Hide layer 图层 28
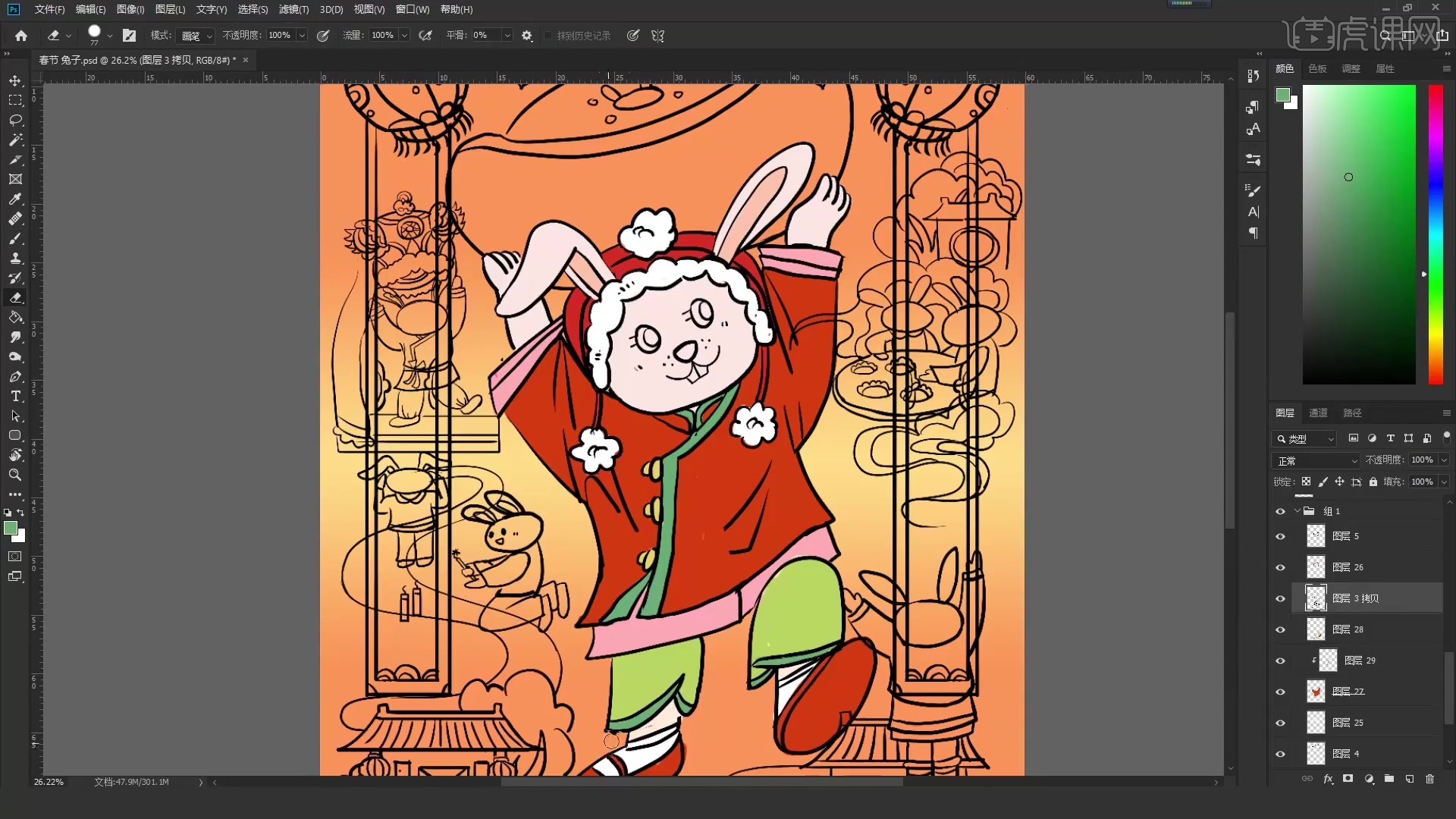The image size is (1456, 819). pos(1281,629)
